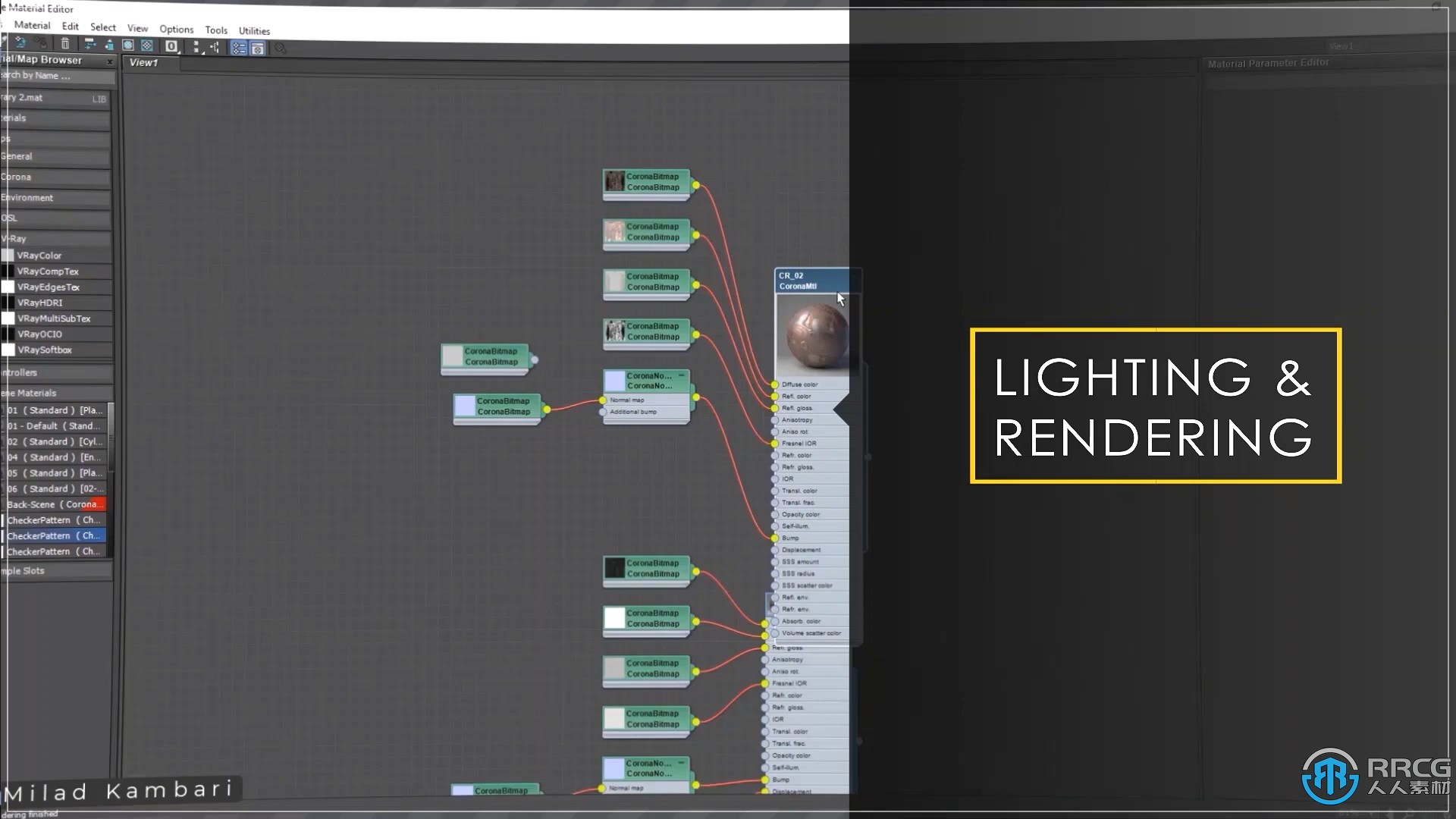Open the Utilities menu in material editor
The width and height of the screenshot is (1456, 819).
click(x=254, y=31)
